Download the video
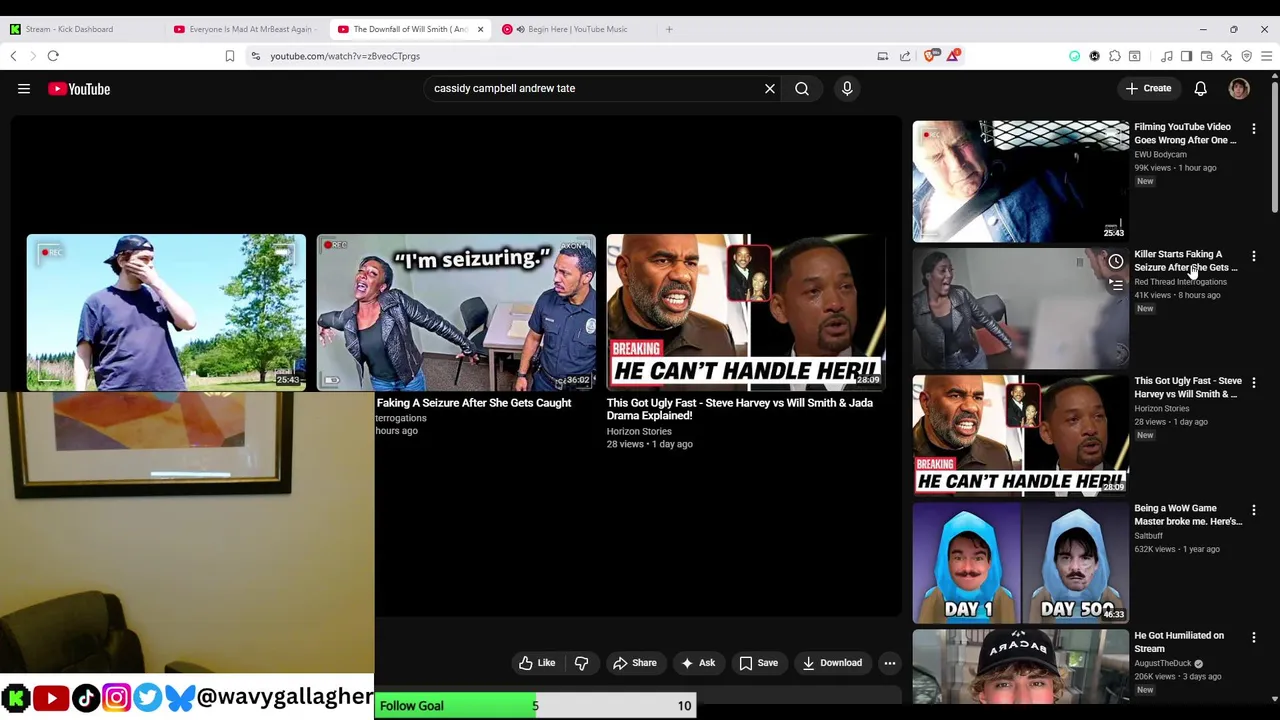 click(832, 663)
